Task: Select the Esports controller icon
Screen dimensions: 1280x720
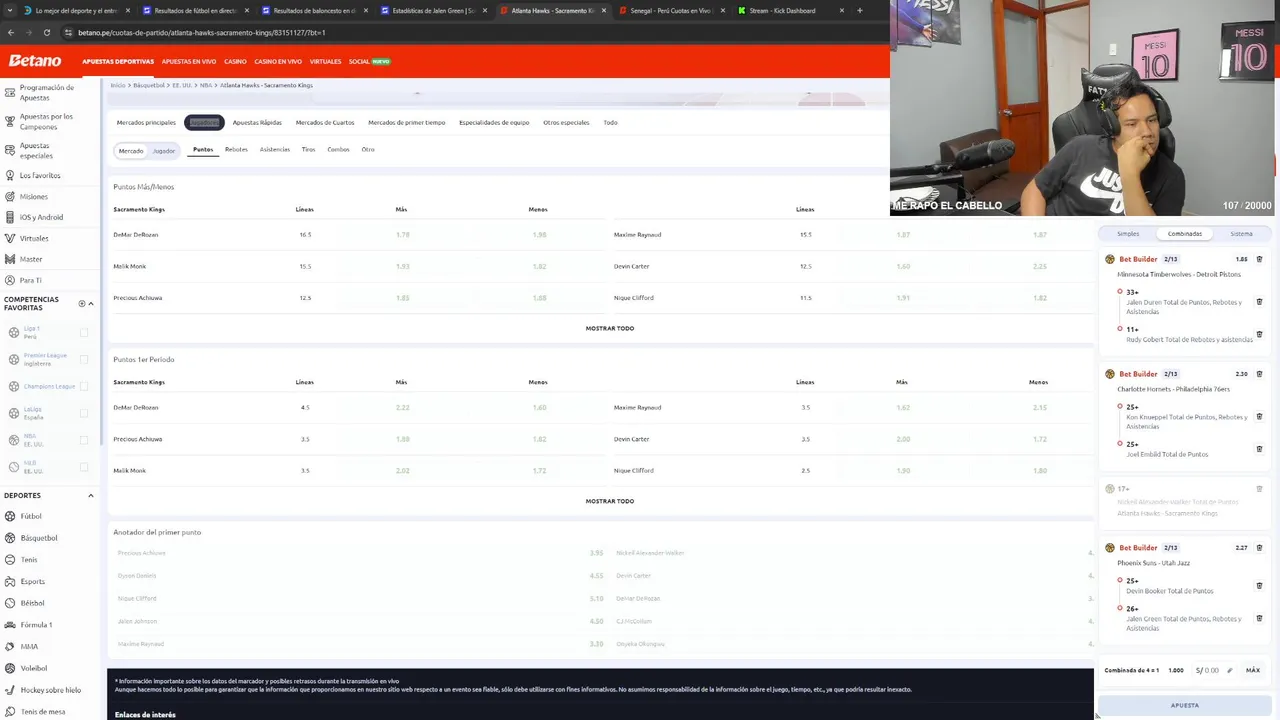Action: [10, 581]
